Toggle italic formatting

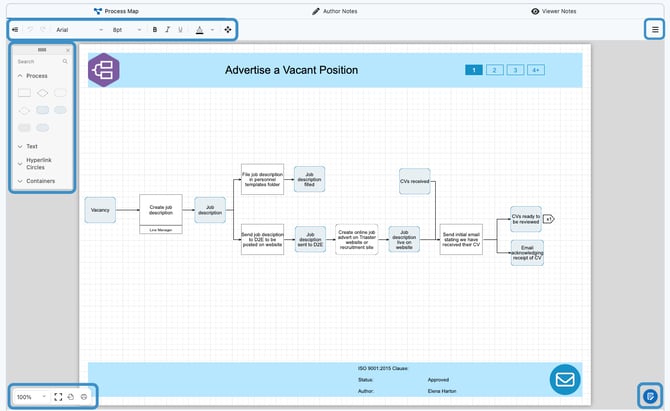[167, 30]
